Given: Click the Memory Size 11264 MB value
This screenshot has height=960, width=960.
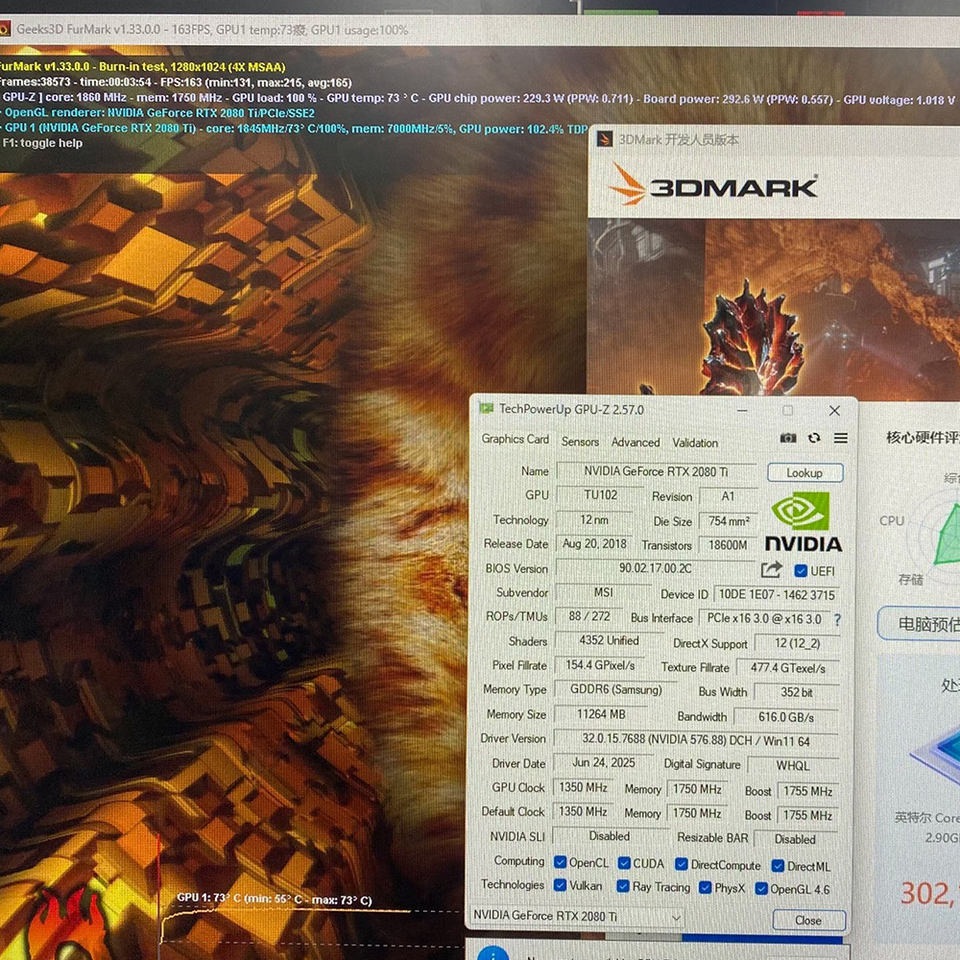Looking at the screenshot, I should click(601, 714).
